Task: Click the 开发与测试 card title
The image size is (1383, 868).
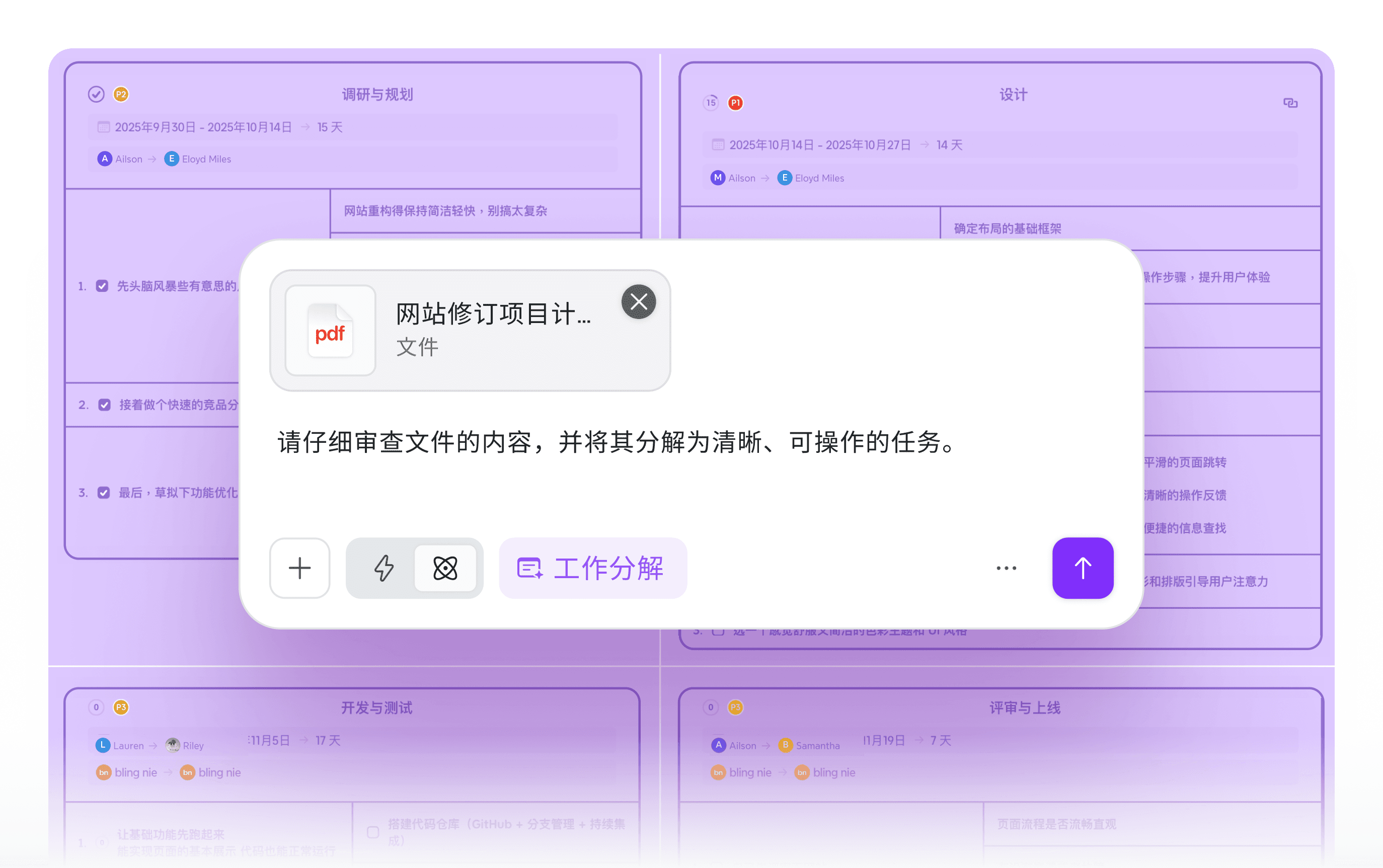Action: (x=376, y=707)
